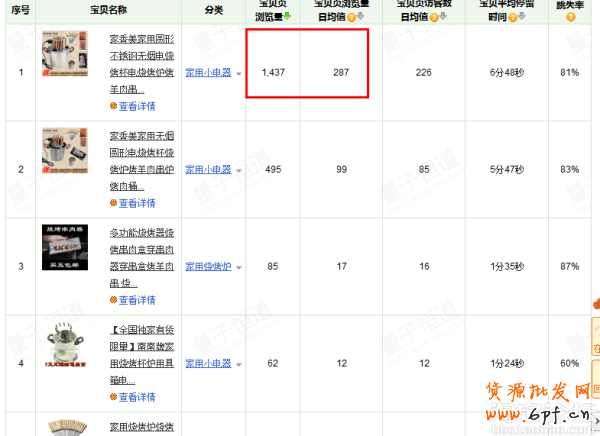This screenshot has height=436, width=600.
Task: Expand category dropdown arrow in row 2
Action: [x=239, y=171]
